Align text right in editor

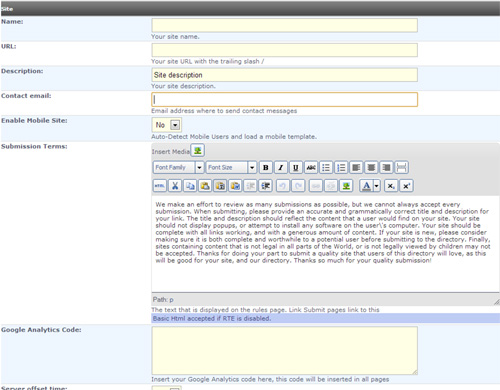[386, 167]
